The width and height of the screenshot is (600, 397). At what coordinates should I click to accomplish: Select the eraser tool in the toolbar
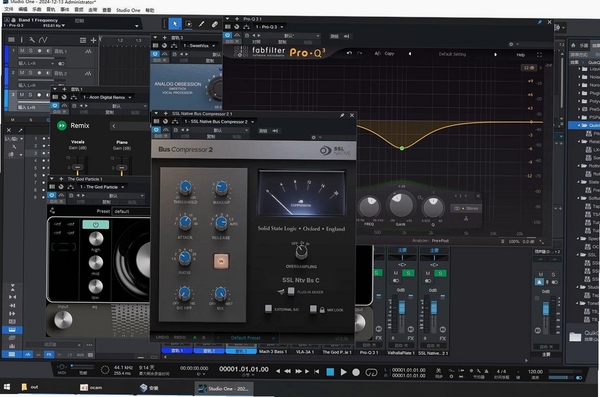click(x=215, y=24)
